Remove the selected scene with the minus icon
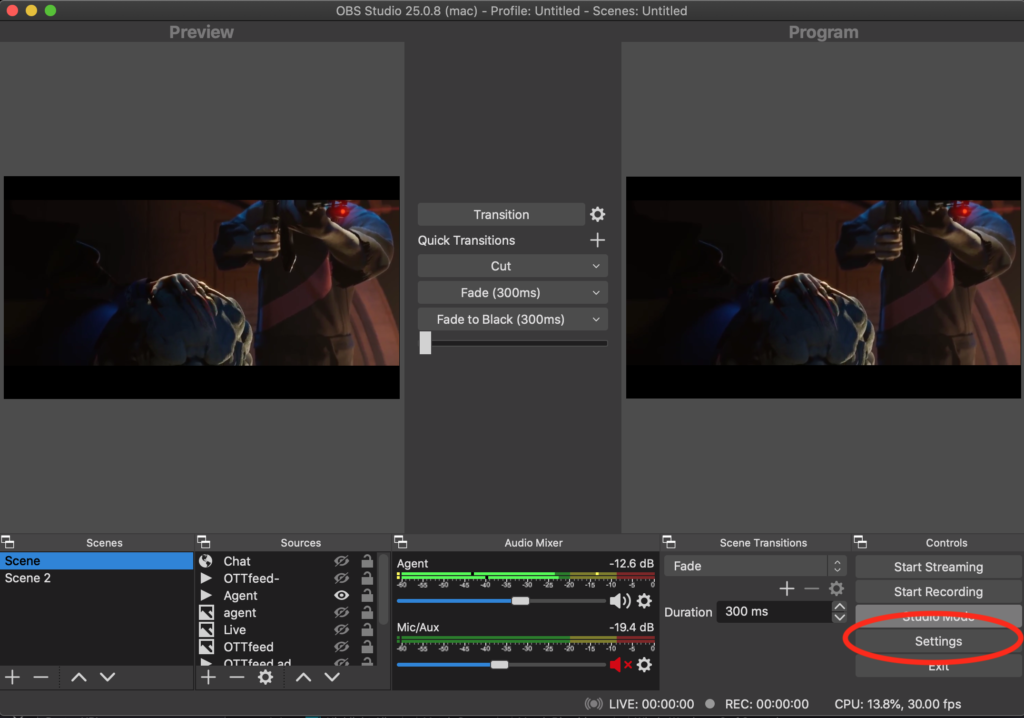This screenshot has height=718, width=1024. [40, 677]
